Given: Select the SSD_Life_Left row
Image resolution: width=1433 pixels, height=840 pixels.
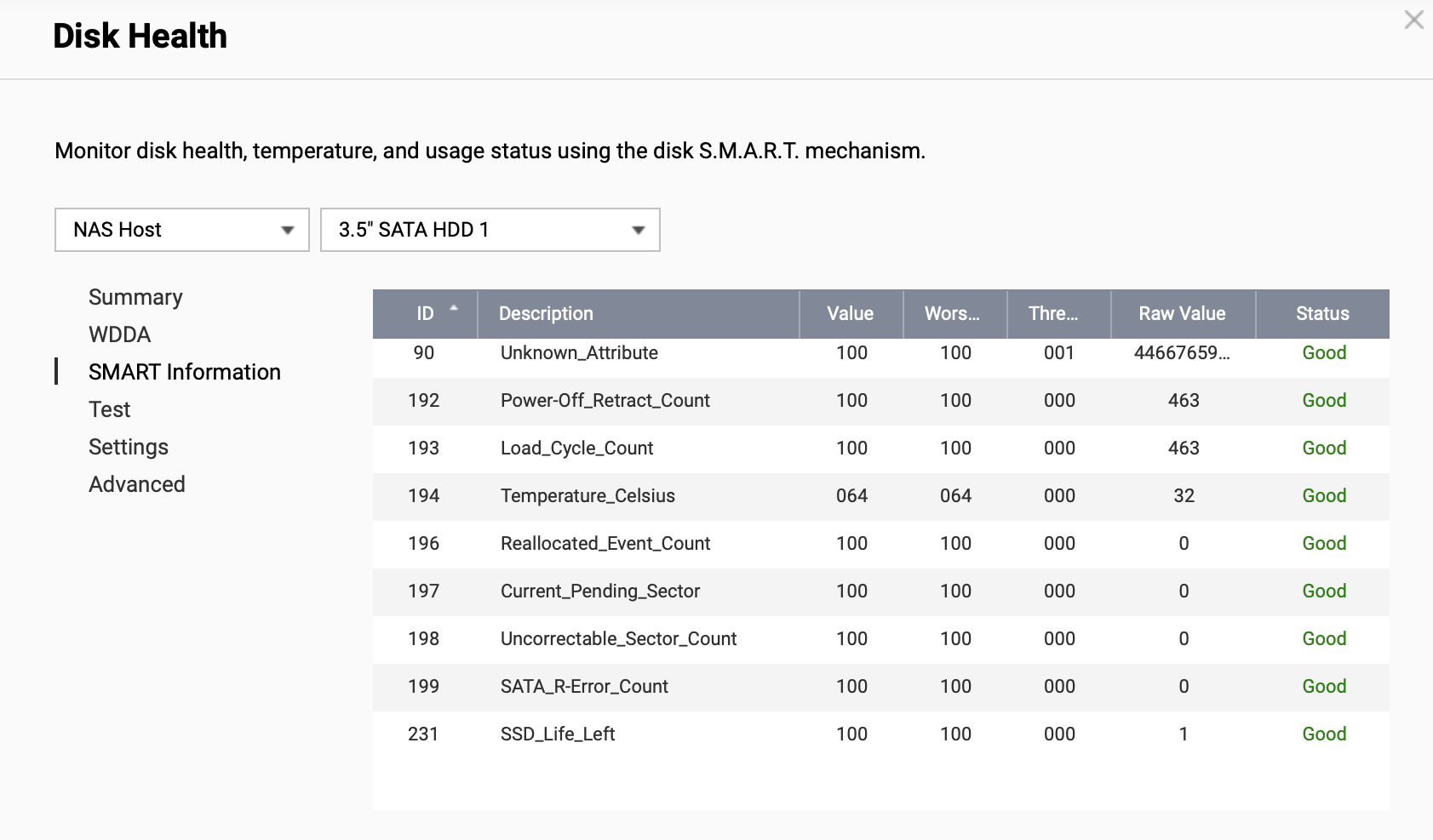Looking at the screenshot, I should 558,734.
